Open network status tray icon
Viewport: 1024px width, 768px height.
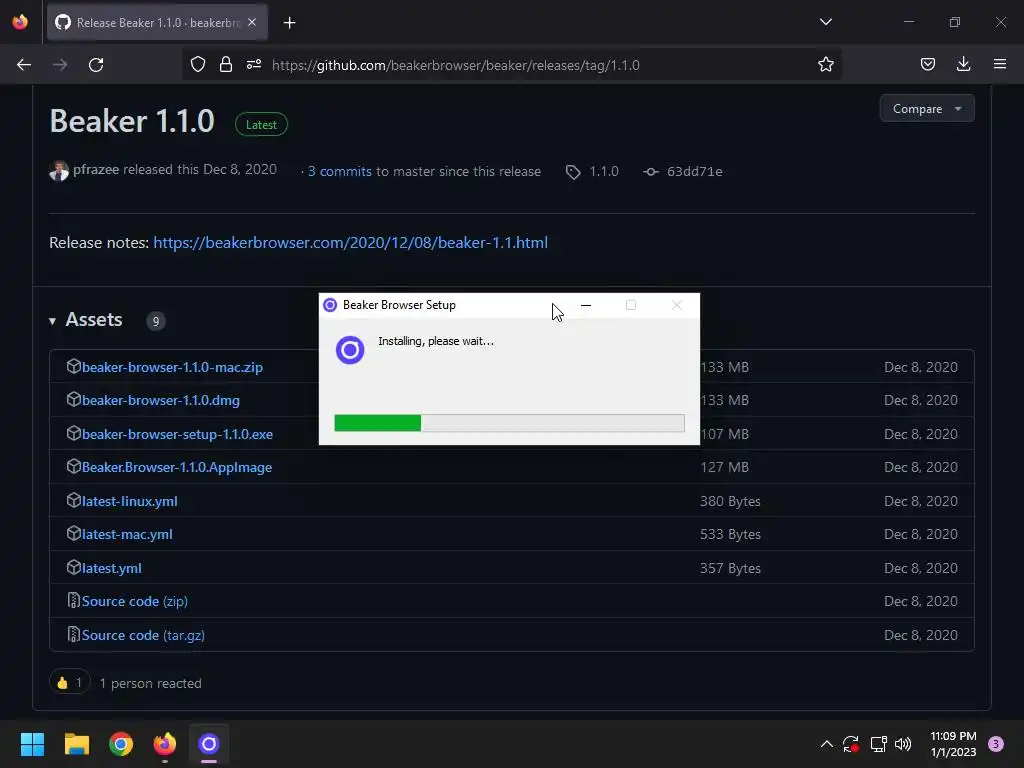(878, 744)
